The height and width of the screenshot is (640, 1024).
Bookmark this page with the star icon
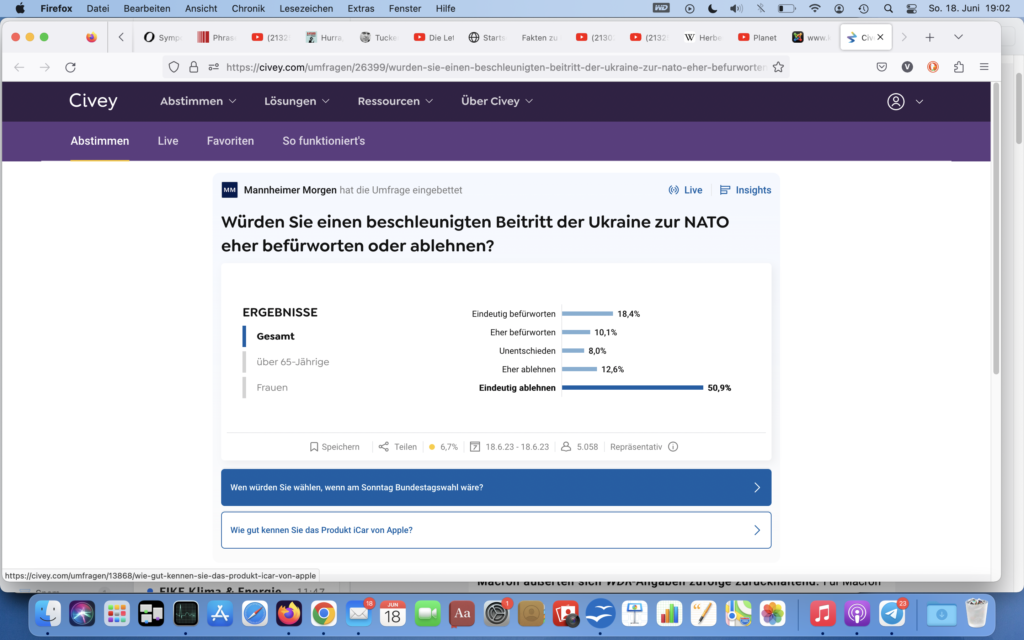pos(778,67)
